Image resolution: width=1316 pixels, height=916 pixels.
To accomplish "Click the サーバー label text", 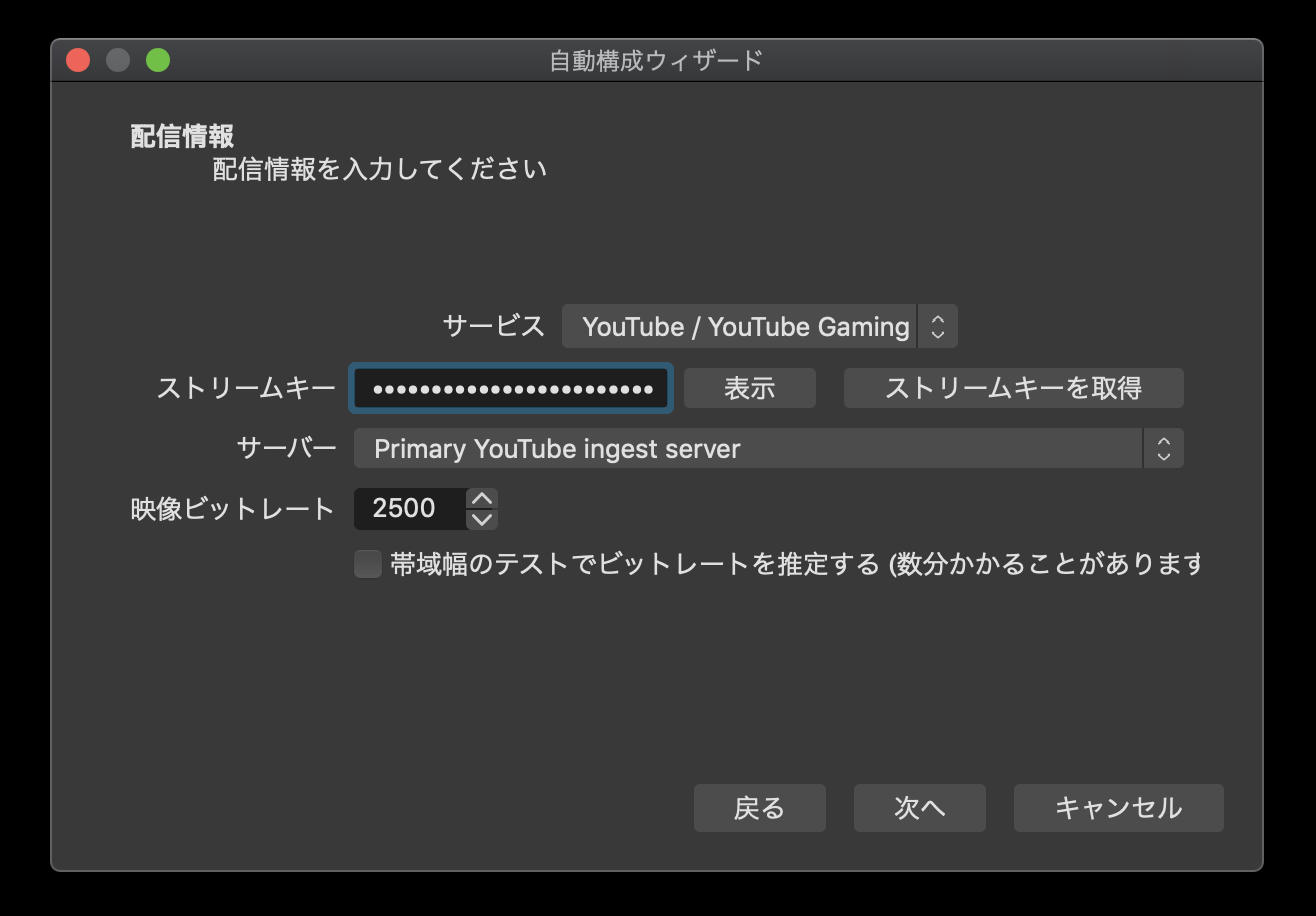I will tap(287, 448).
